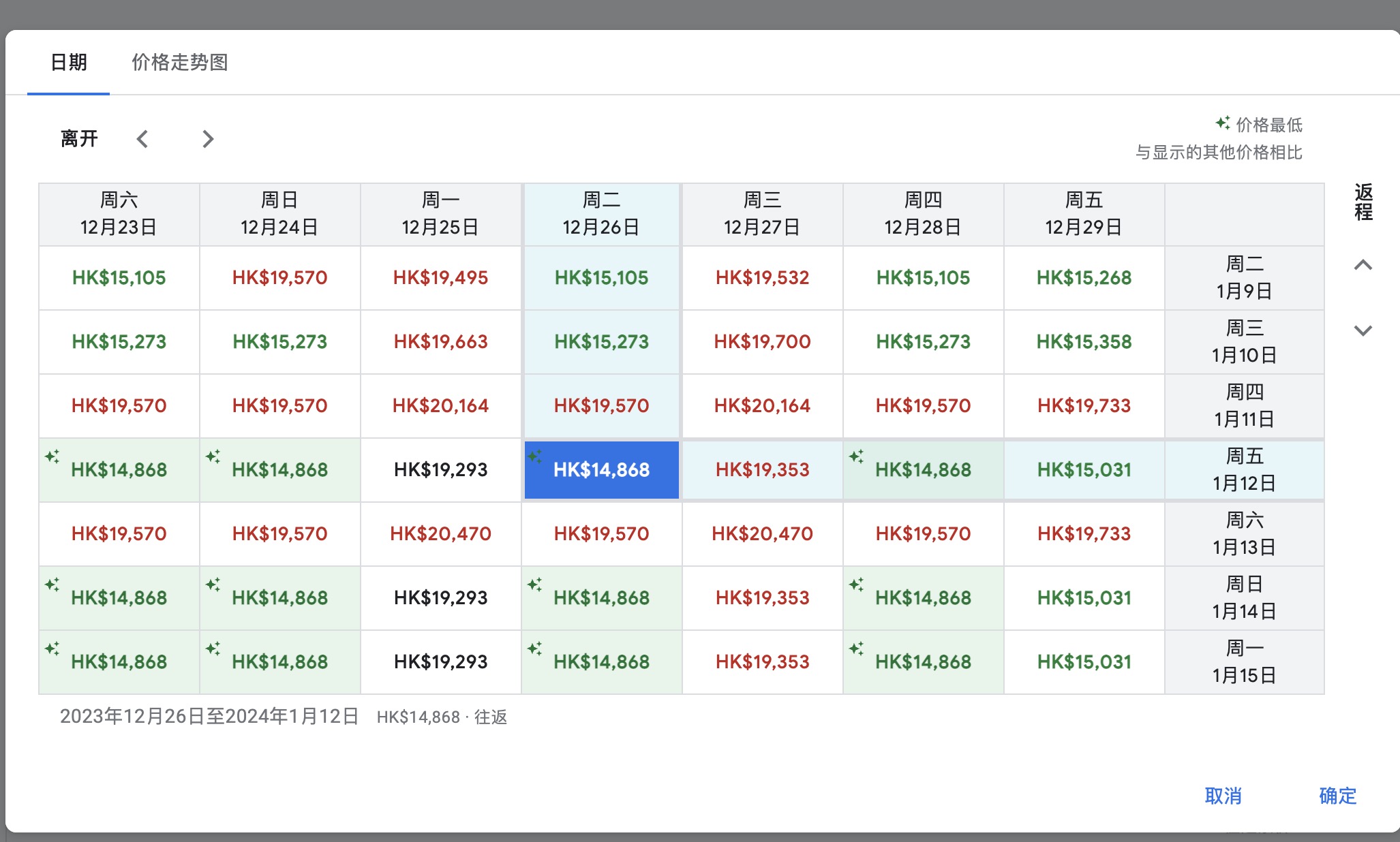Viewport: 1400px width, 842px height.
Task: Pick HK$14,868 for 12月24日 and 1月15日
Action: [280, 662]
